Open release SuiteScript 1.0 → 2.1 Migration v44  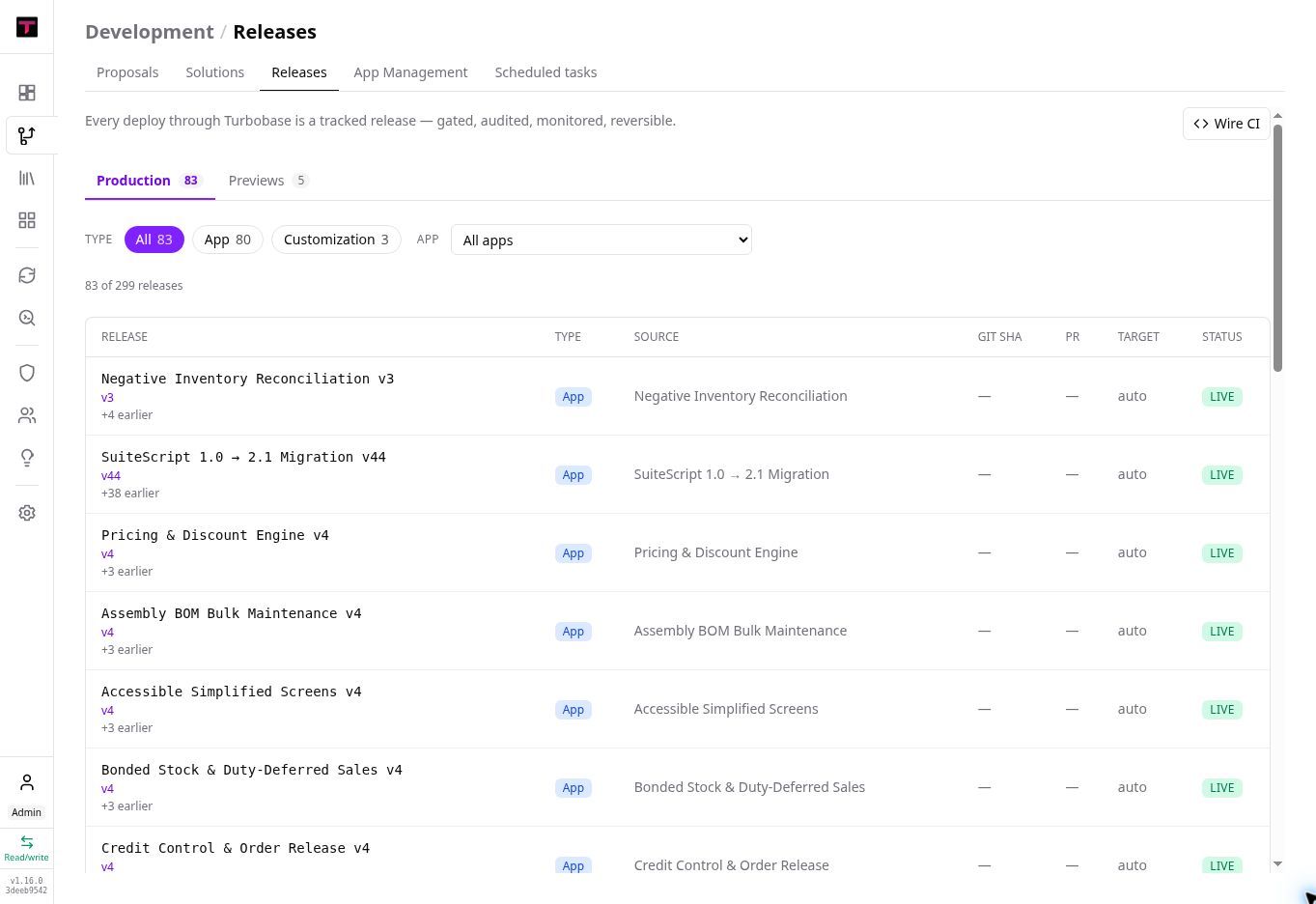point(243,457)
